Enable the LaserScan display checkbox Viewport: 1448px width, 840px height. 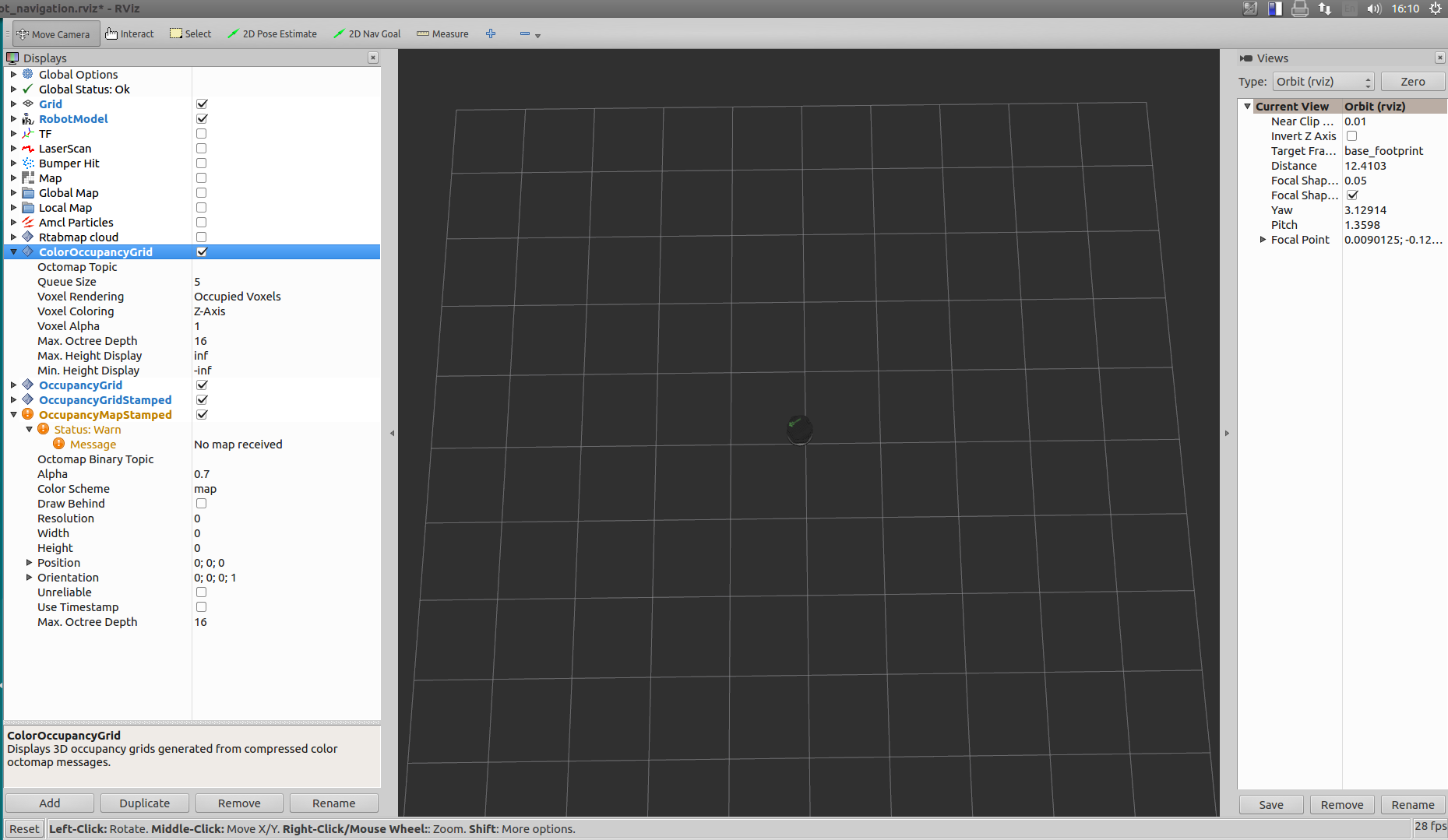pos(202,148)
